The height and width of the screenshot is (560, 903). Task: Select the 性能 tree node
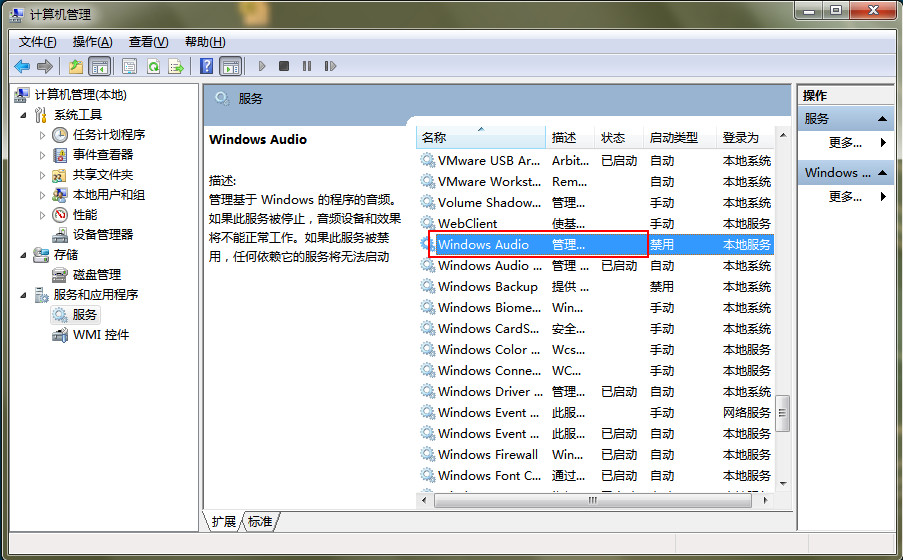pyautogui.click(x=85, y=215)
